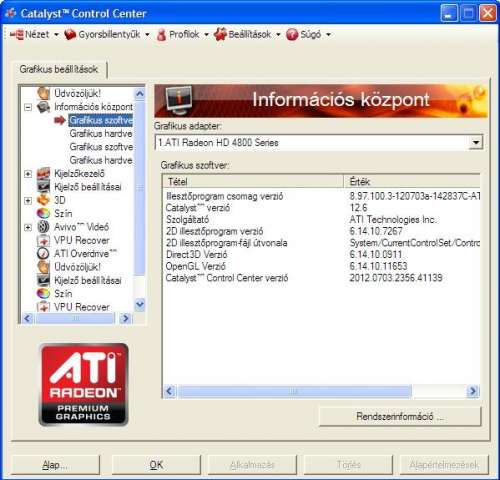The height and width of the screenshot is (480, 500).
Task: Click the second Szín color-wheel icon
Action: 43,294
